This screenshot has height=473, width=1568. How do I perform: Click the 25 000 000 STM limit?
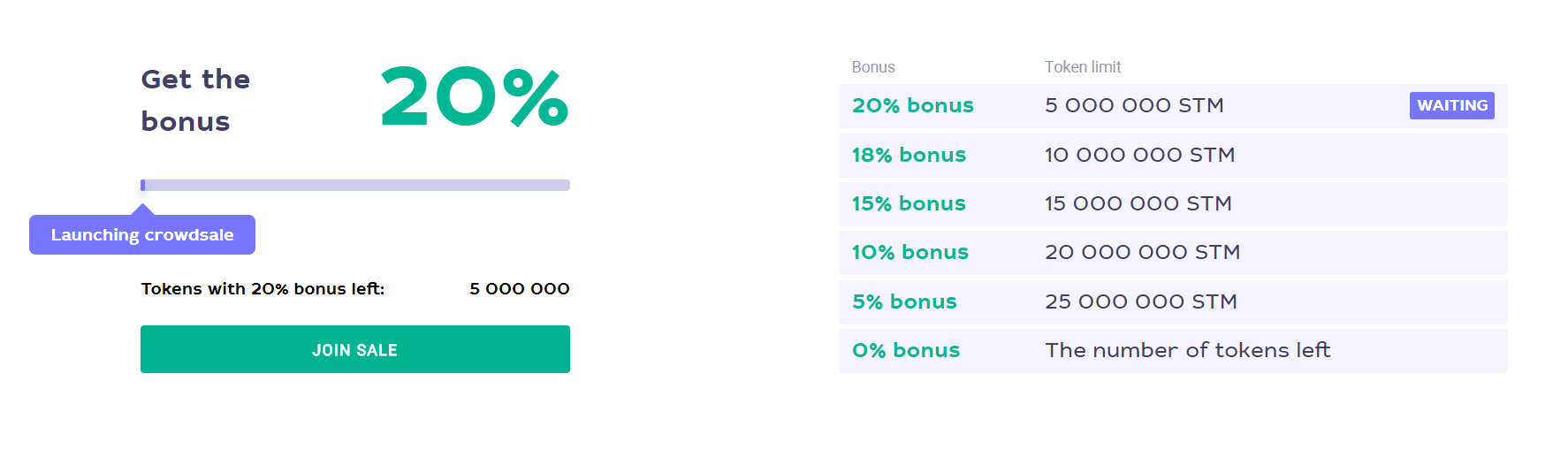[x=1140, y=302]
